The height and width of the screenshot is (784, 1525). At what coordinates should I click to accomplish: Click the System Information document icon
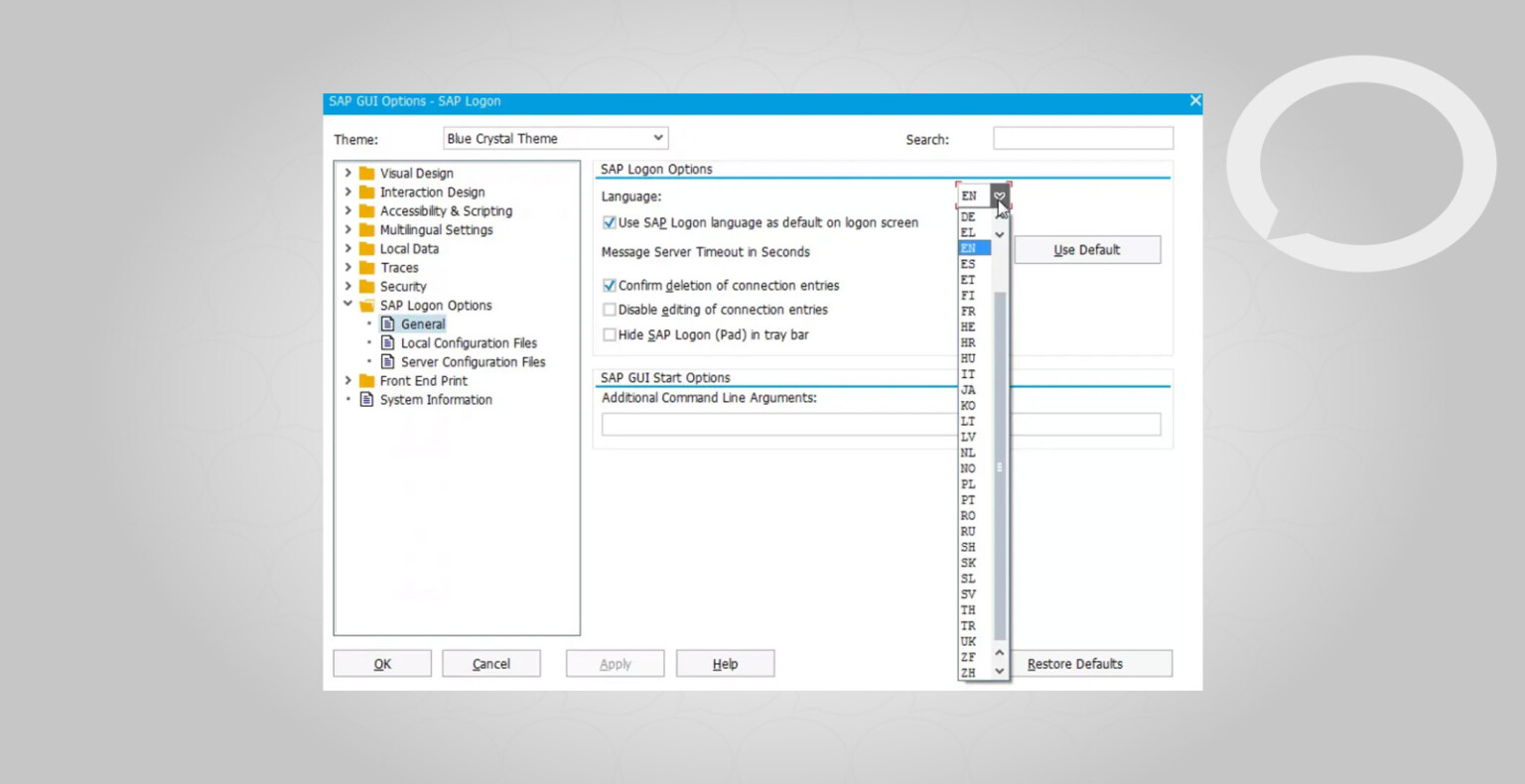[366, 399]
